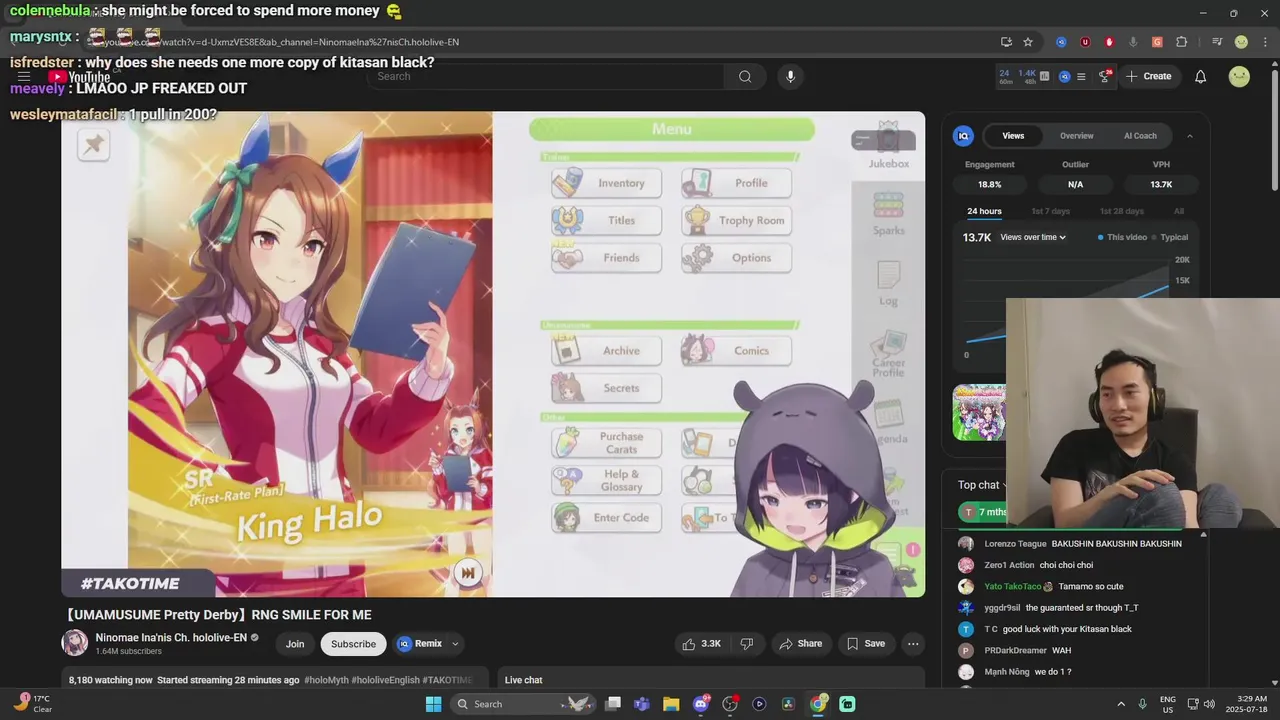The height and width of the screenshot is (720, 1280).
Task: Open the YouTube hamburger guide menu
Action: point(24,76)
